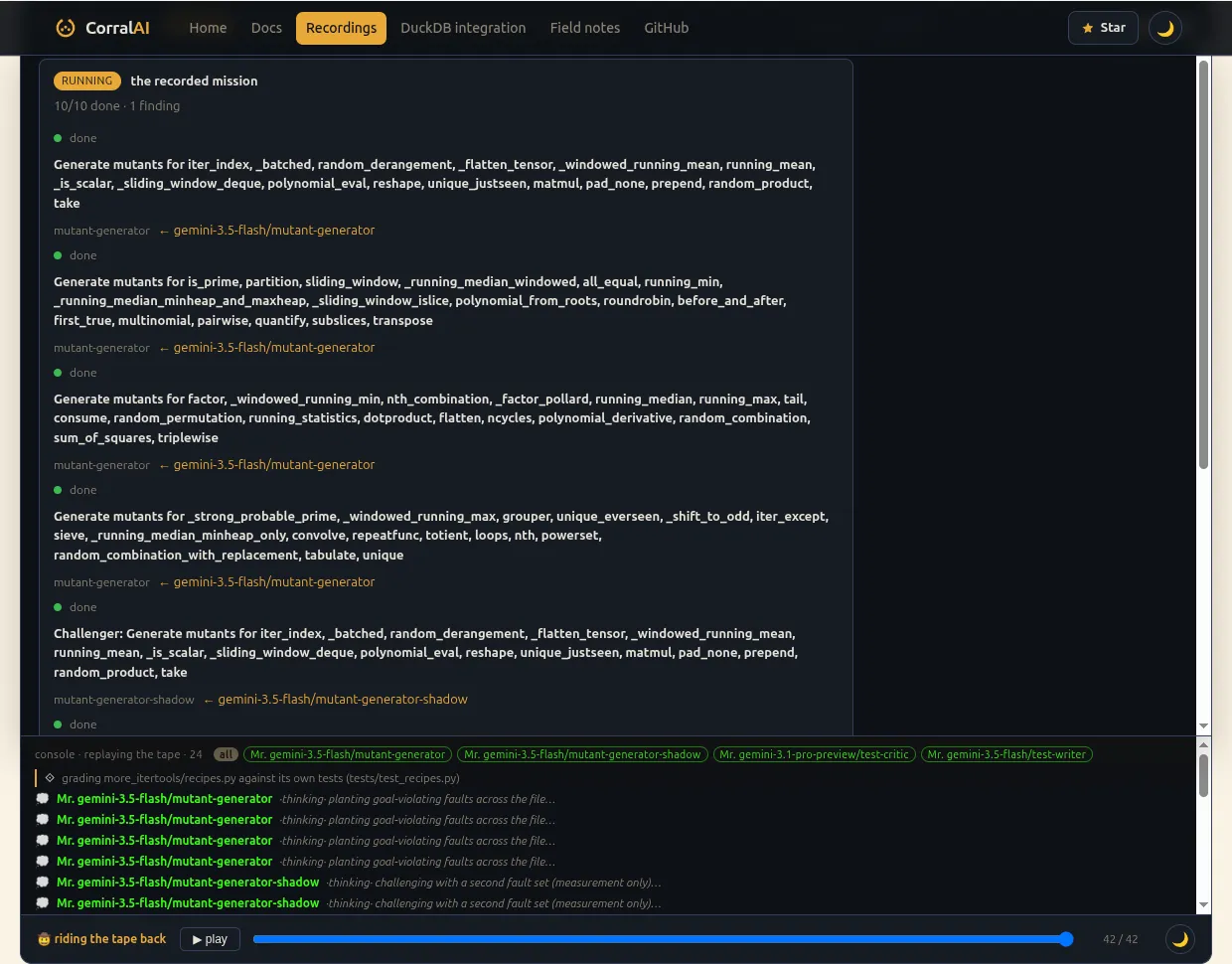Select 'Generate mutants for factor' task text
This screenshot has width=1232, height=964.
click(432, 418)
